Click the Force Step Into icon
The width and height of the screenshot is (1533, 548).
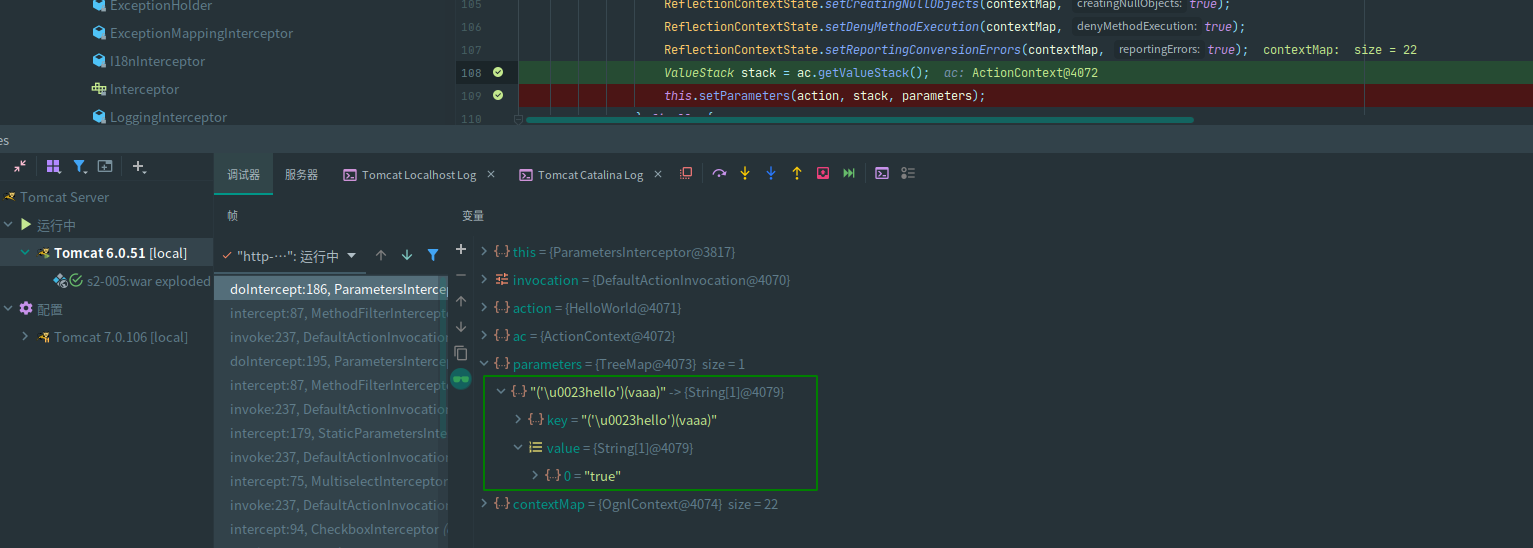pos(771,173)
